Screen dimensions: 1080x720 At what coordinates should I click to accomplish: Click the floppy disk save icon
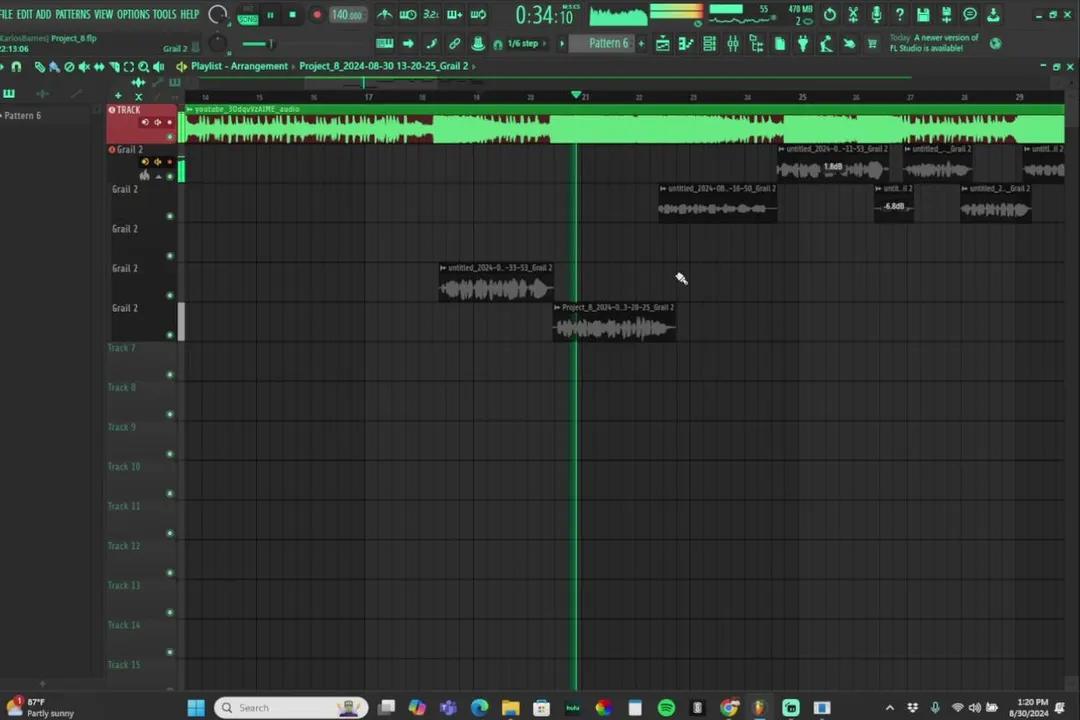(922, 15)
